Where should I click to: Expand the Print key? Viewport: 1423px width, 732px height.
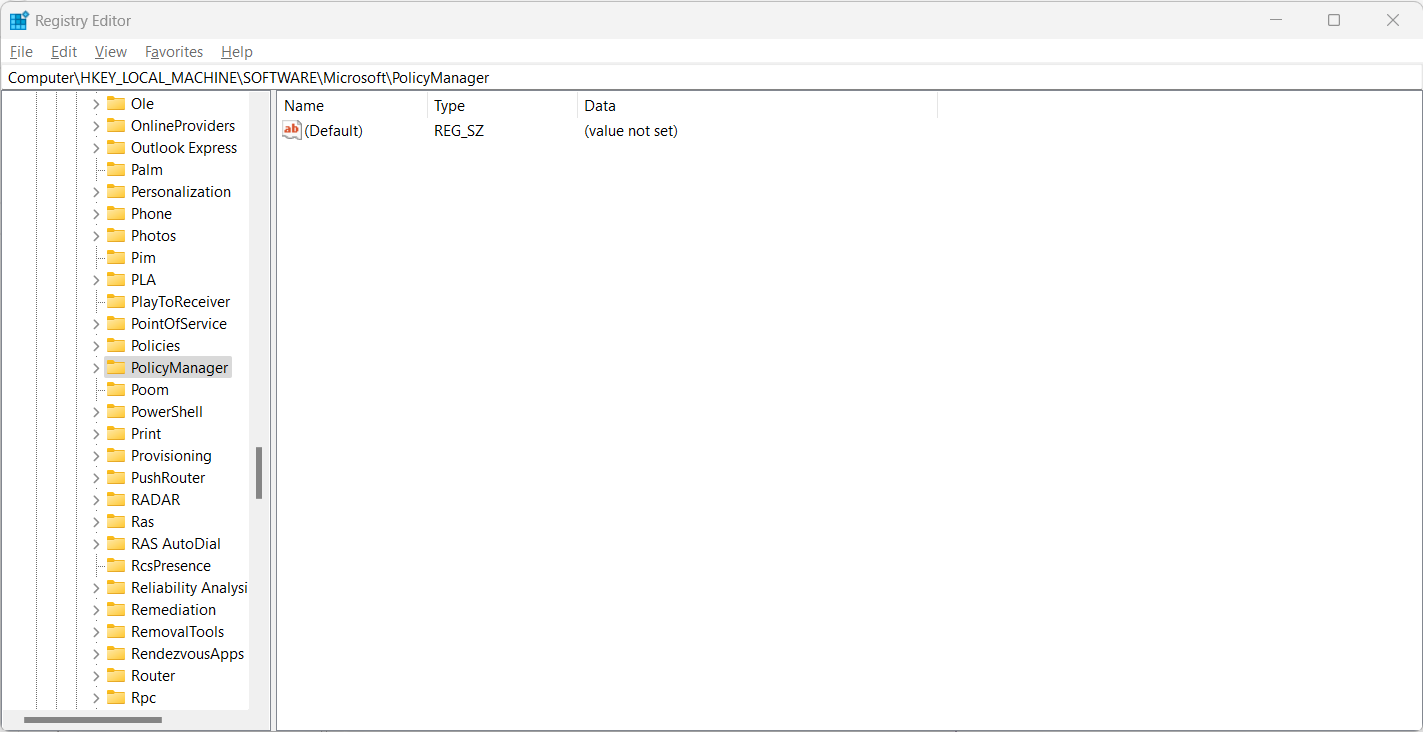[x=96, y=434]
